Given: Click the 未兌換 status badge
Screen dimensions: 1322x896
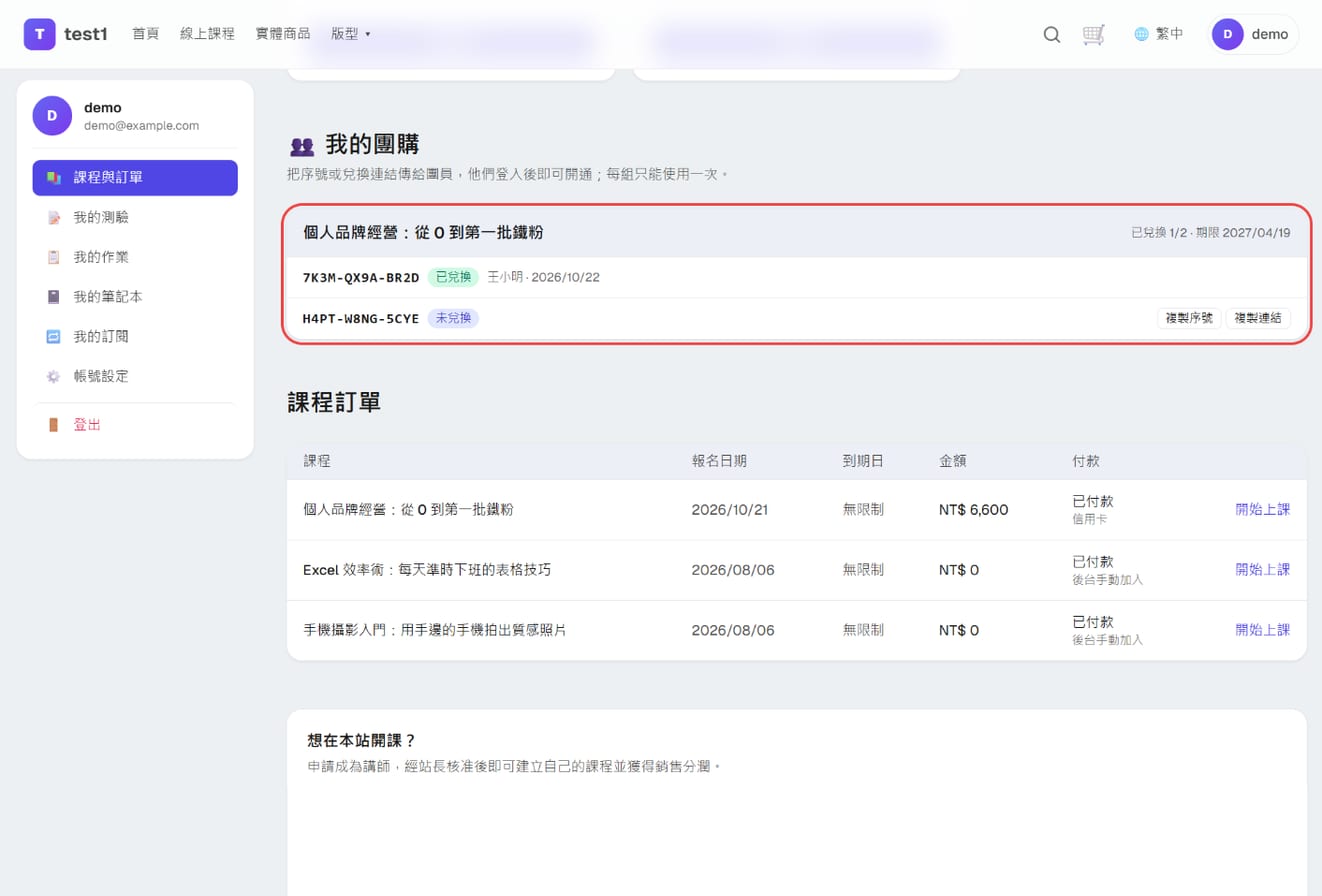Looking at the screenshot, I should pos(453,318).
